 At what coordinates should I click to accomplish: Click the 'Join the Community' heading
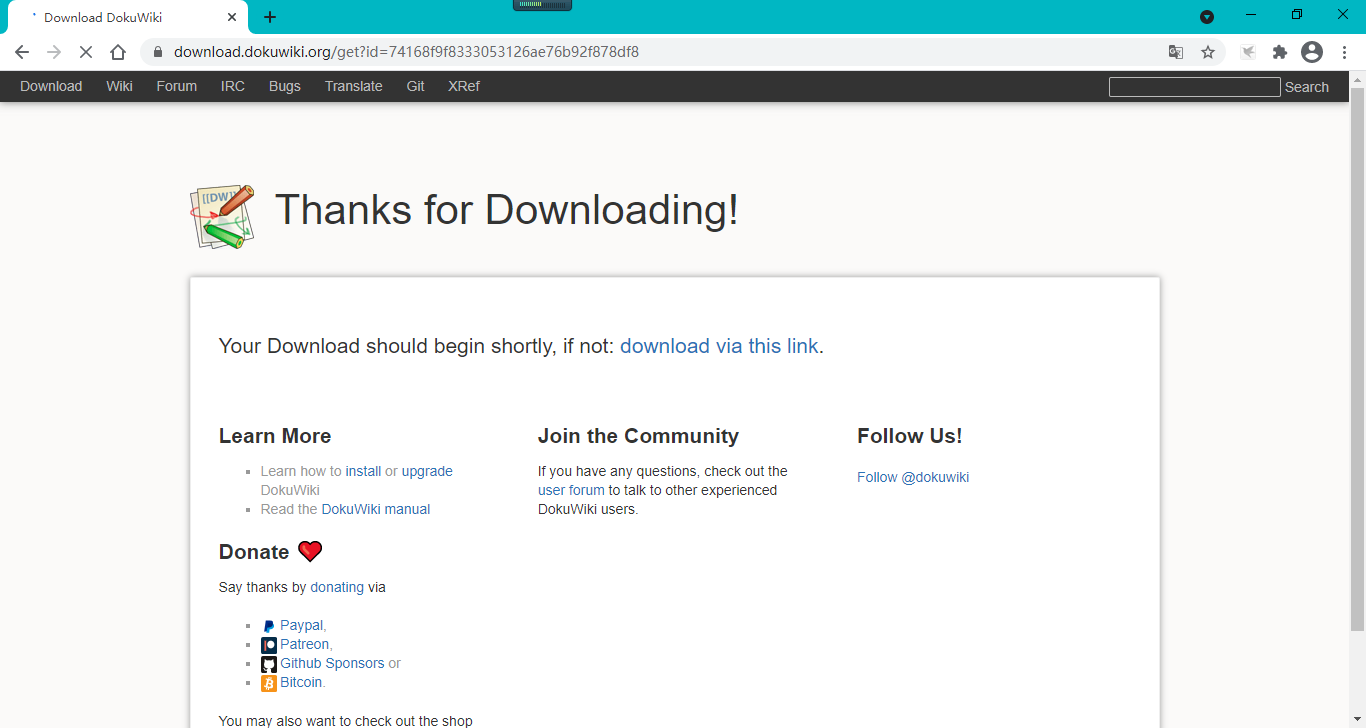pos(638,436)
